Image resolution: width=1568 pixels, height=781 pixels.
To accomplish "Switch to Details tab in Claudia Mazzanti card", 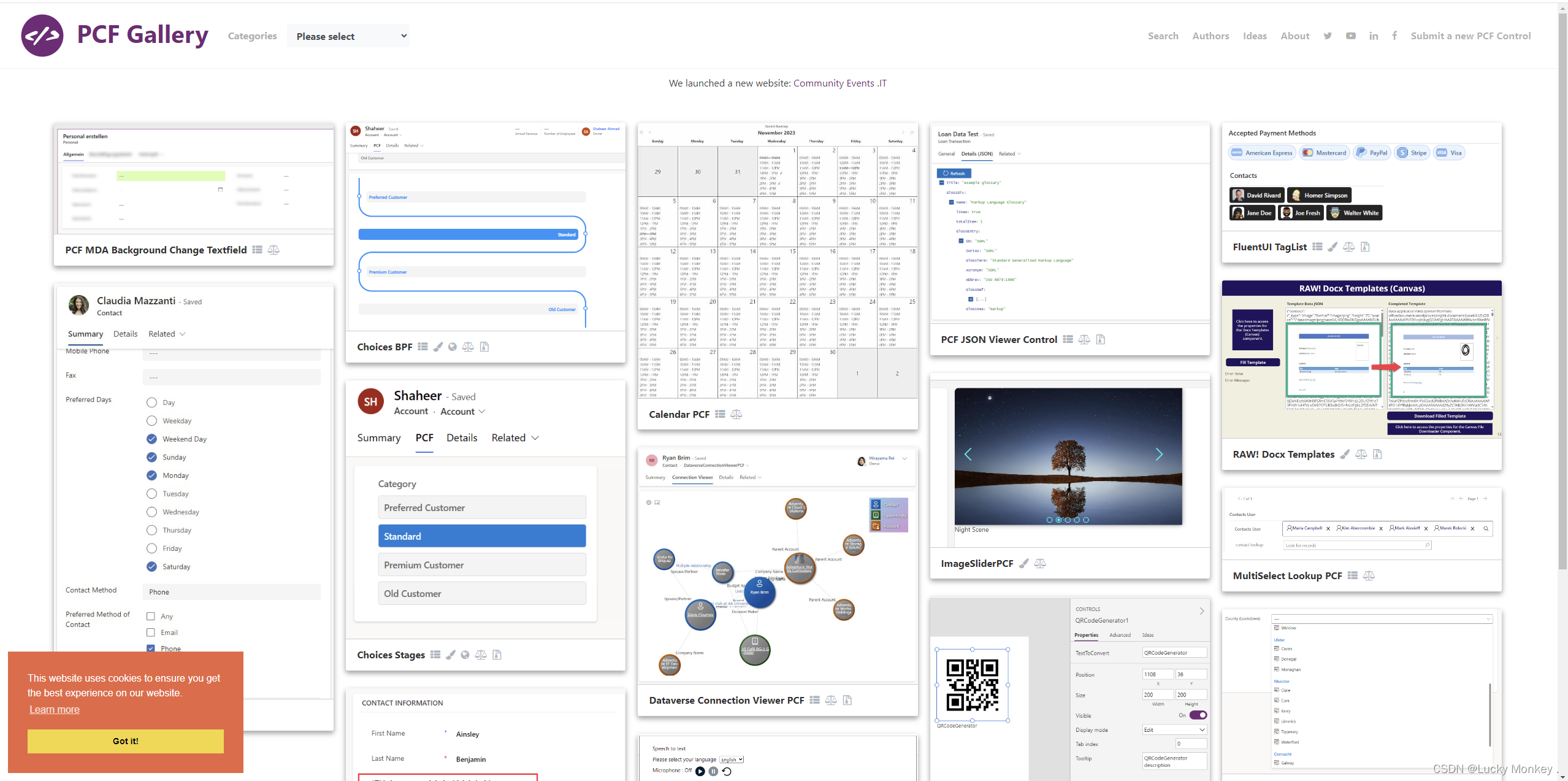I will [x=125, y=334].
